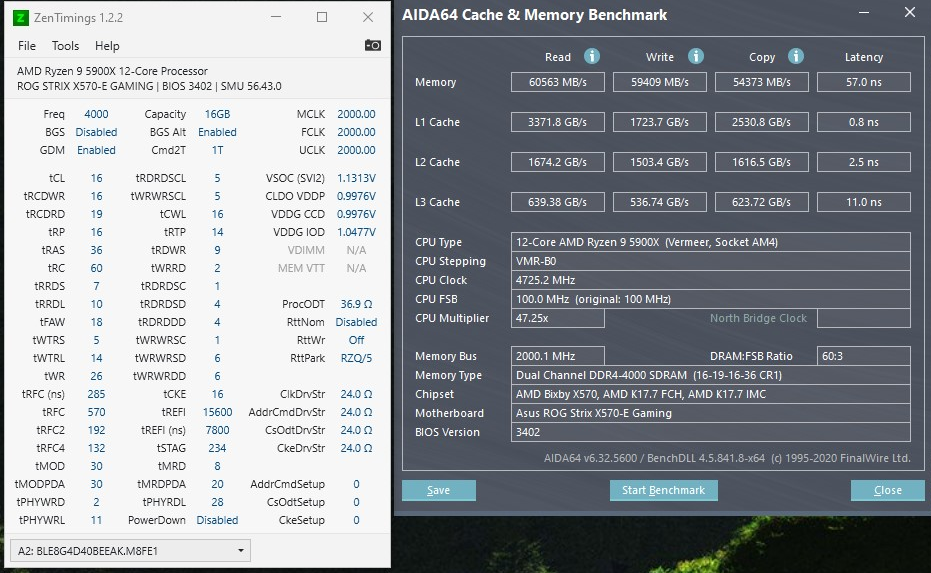This screenshot has width=931, height=573.
Task: Click the Save button in AIDA64
Action: point(439,490)
